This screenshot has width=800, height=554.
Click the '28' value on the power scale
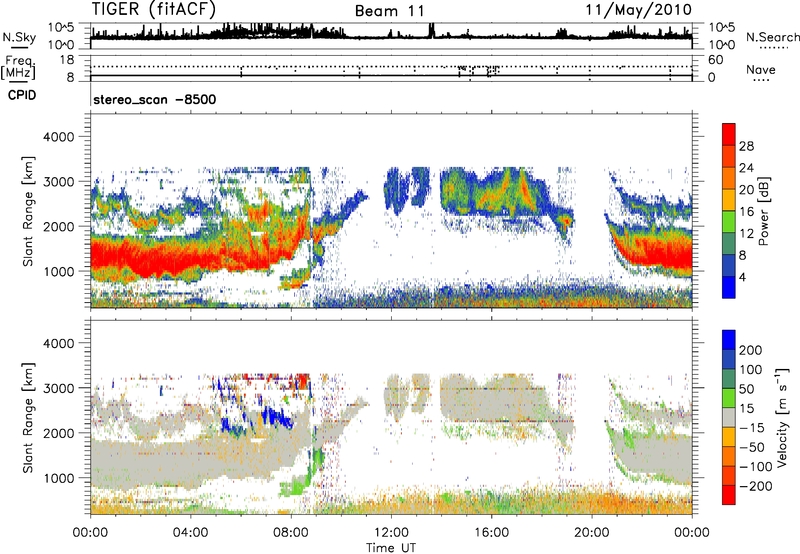[746, 146]
